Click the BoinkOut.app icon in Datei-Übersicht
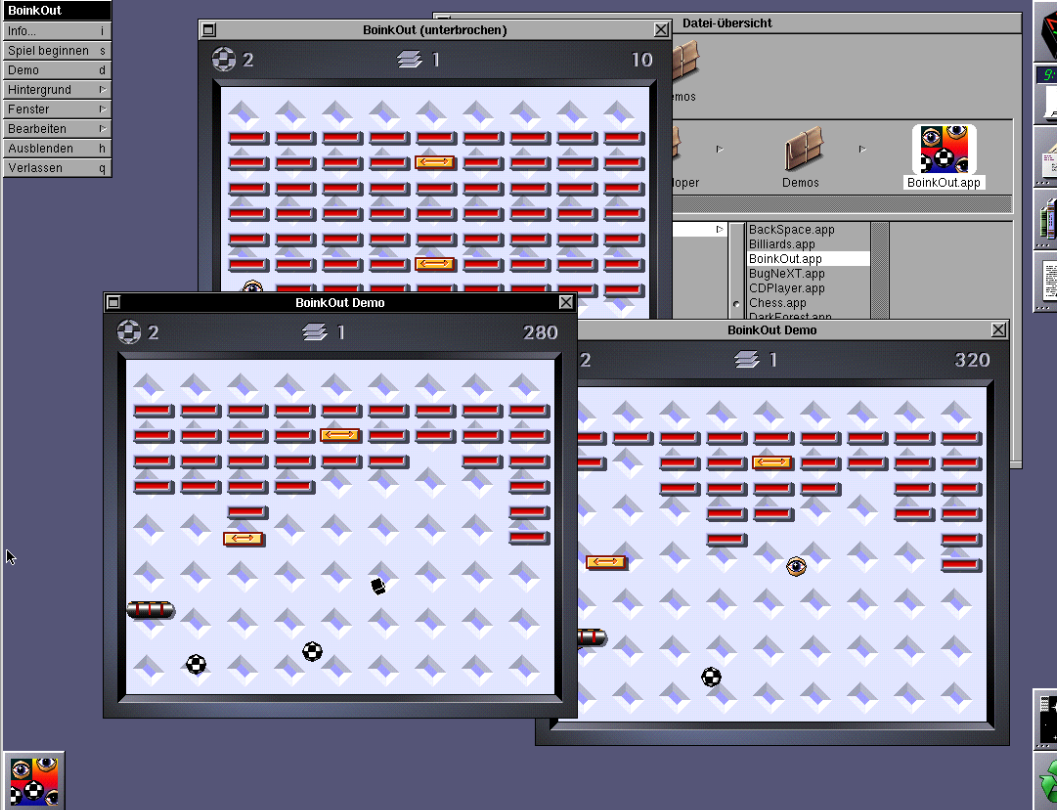The width and height of the screenshot is (1057, 810). coord(944,150)
